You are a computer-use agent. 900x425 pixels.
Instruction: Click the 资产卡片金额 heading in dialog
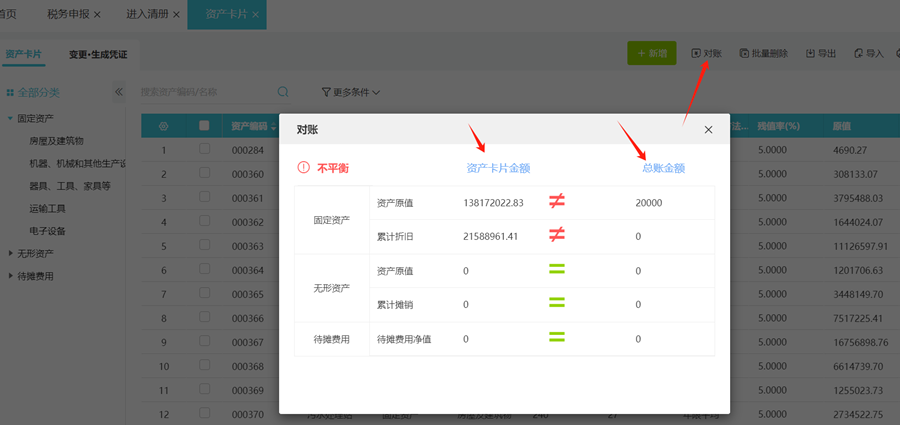498,168
